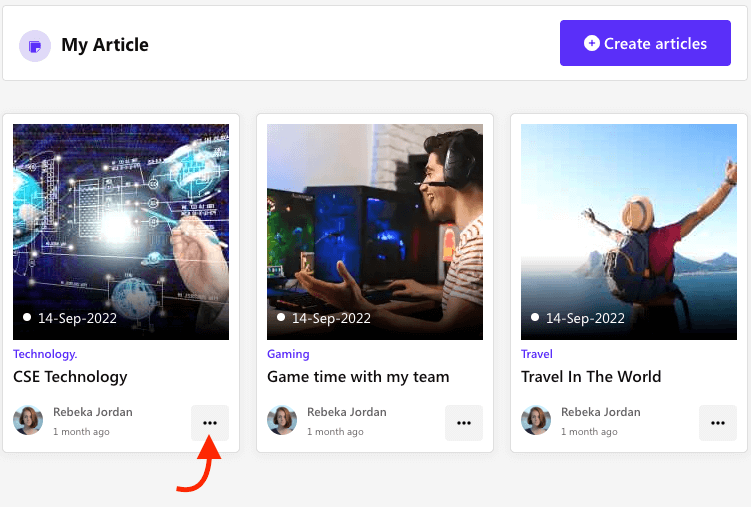Click the Create articles button
Image resolution: width=751 pixels, height=507 pixels.
[x=645, y=43]
